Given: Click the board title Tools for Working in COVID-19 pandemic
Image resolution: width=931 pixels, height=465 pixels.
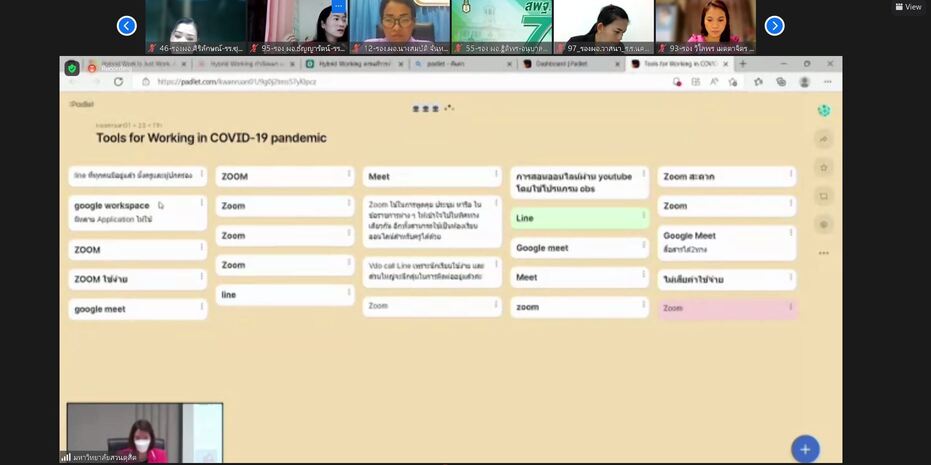Looking at the screenshot, I should click(x=211, y=138).
